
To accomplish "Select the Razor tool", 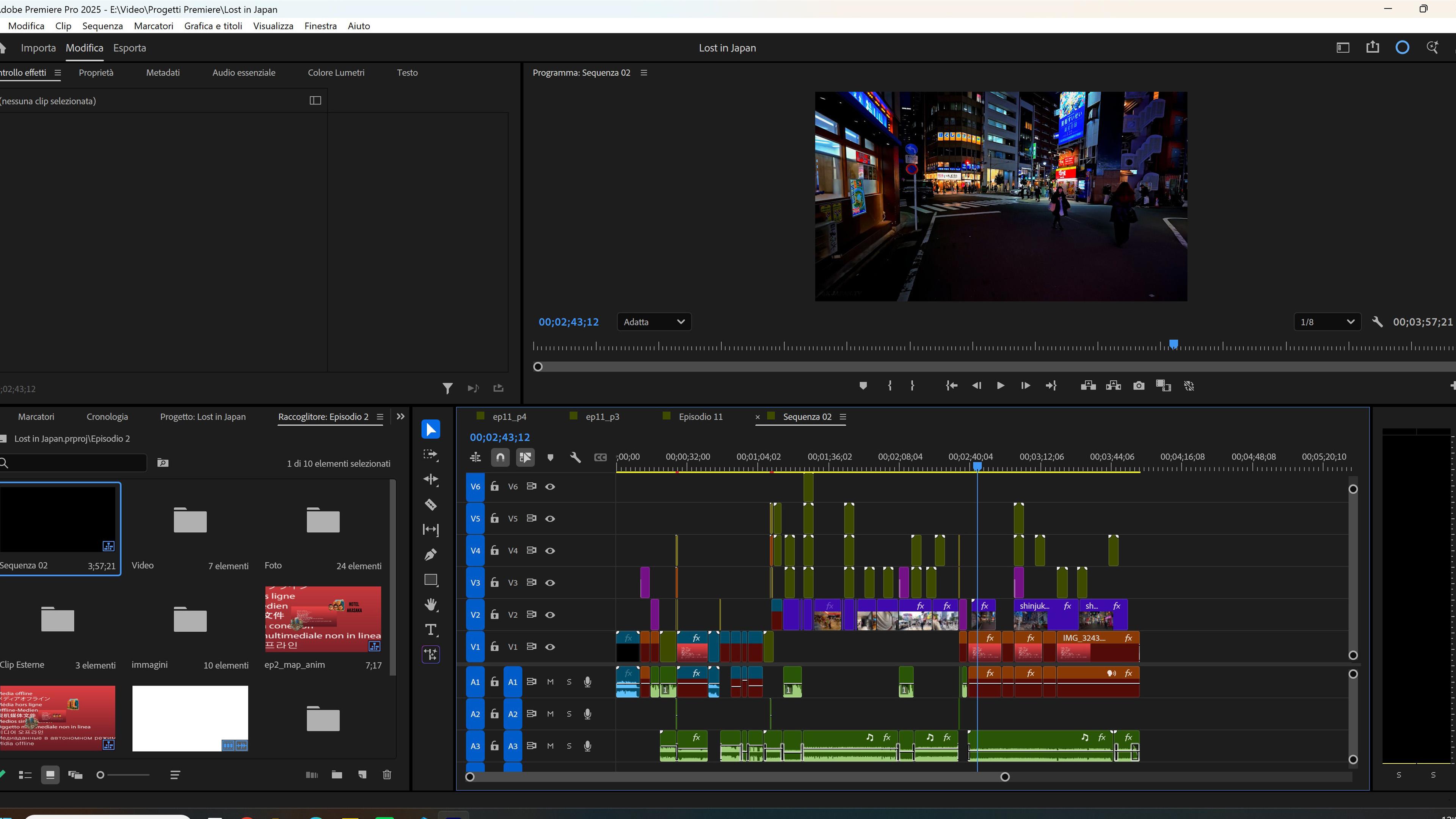I will [431, 504].
